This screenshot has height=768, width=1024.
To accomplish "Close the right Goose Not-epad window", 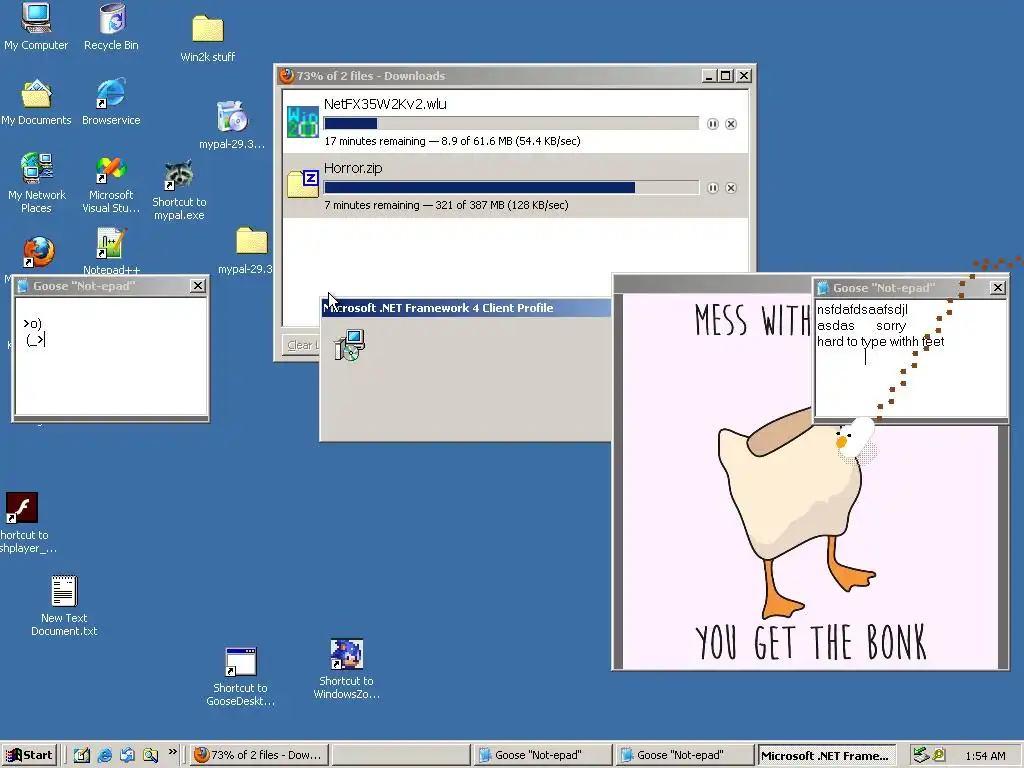I will click(x=997, y=287).
